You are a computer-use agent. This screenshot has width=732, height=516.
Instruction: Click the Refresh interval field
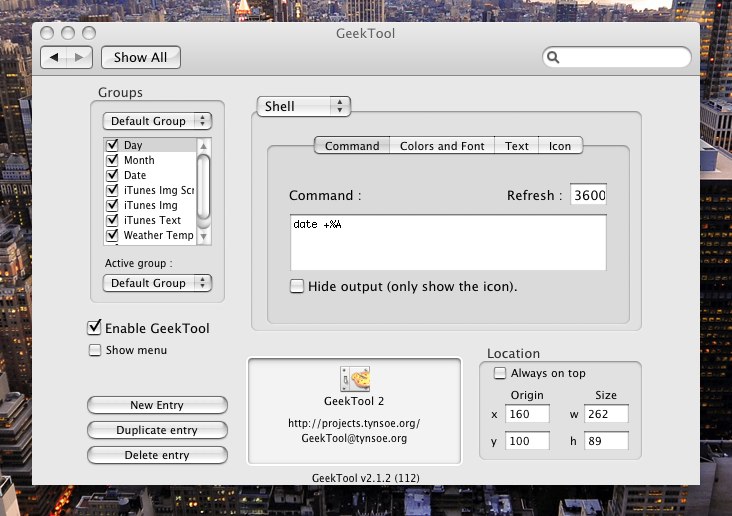click(589, 196)
